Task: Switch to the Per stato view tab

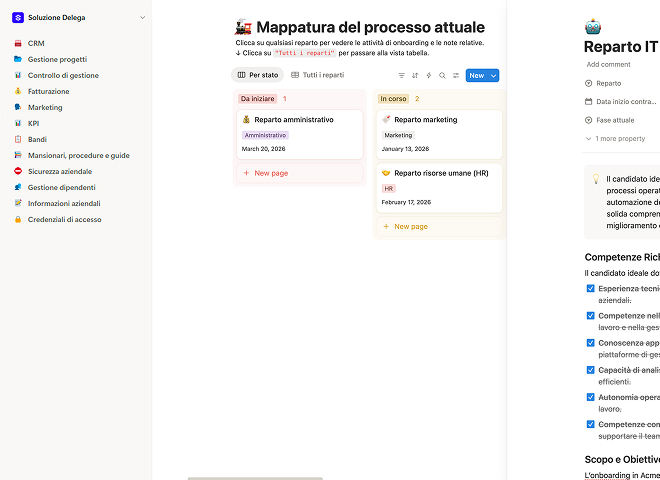Action: [258, 75]
